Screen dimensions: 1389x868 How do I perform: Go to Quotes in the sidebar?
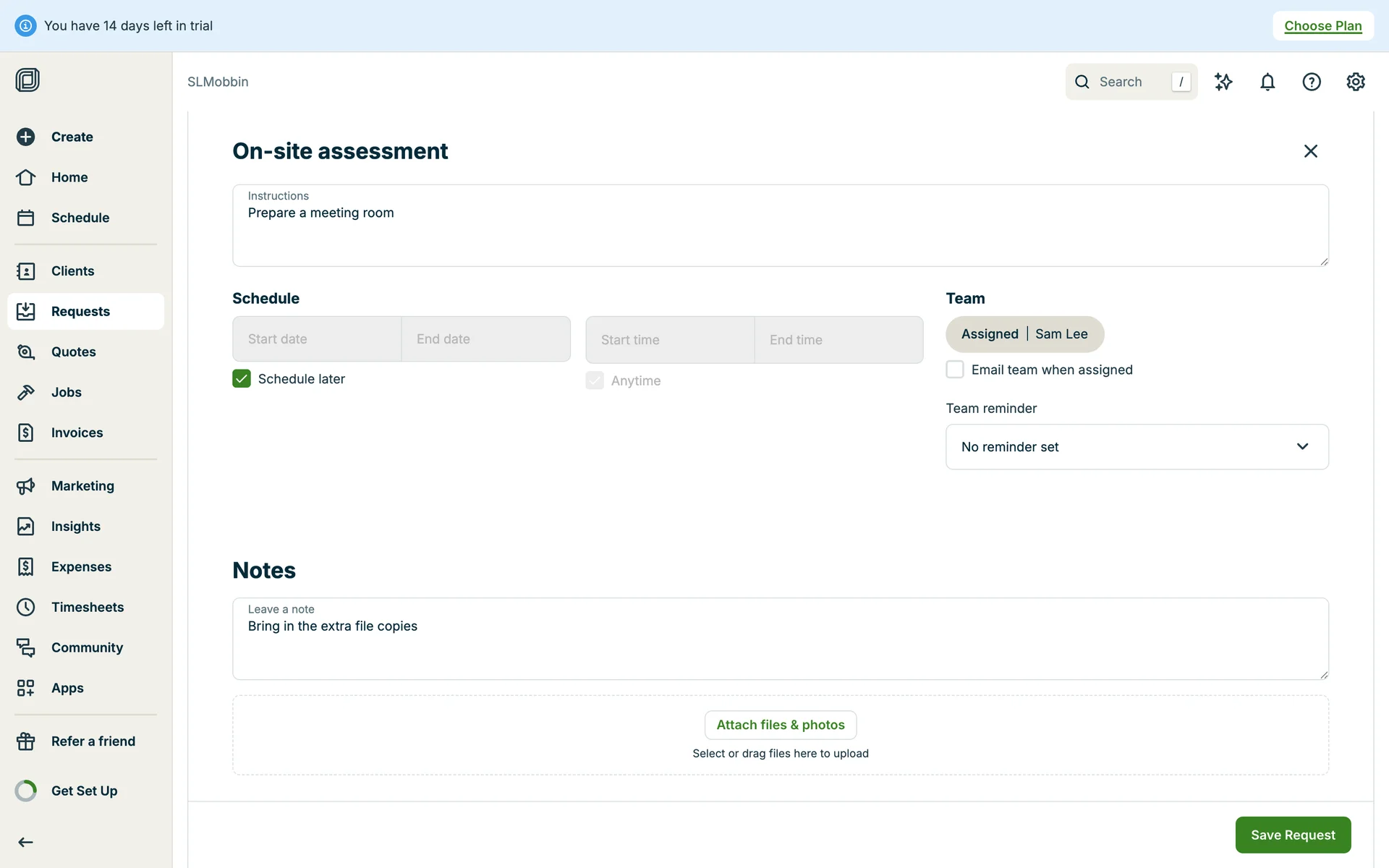73,352
